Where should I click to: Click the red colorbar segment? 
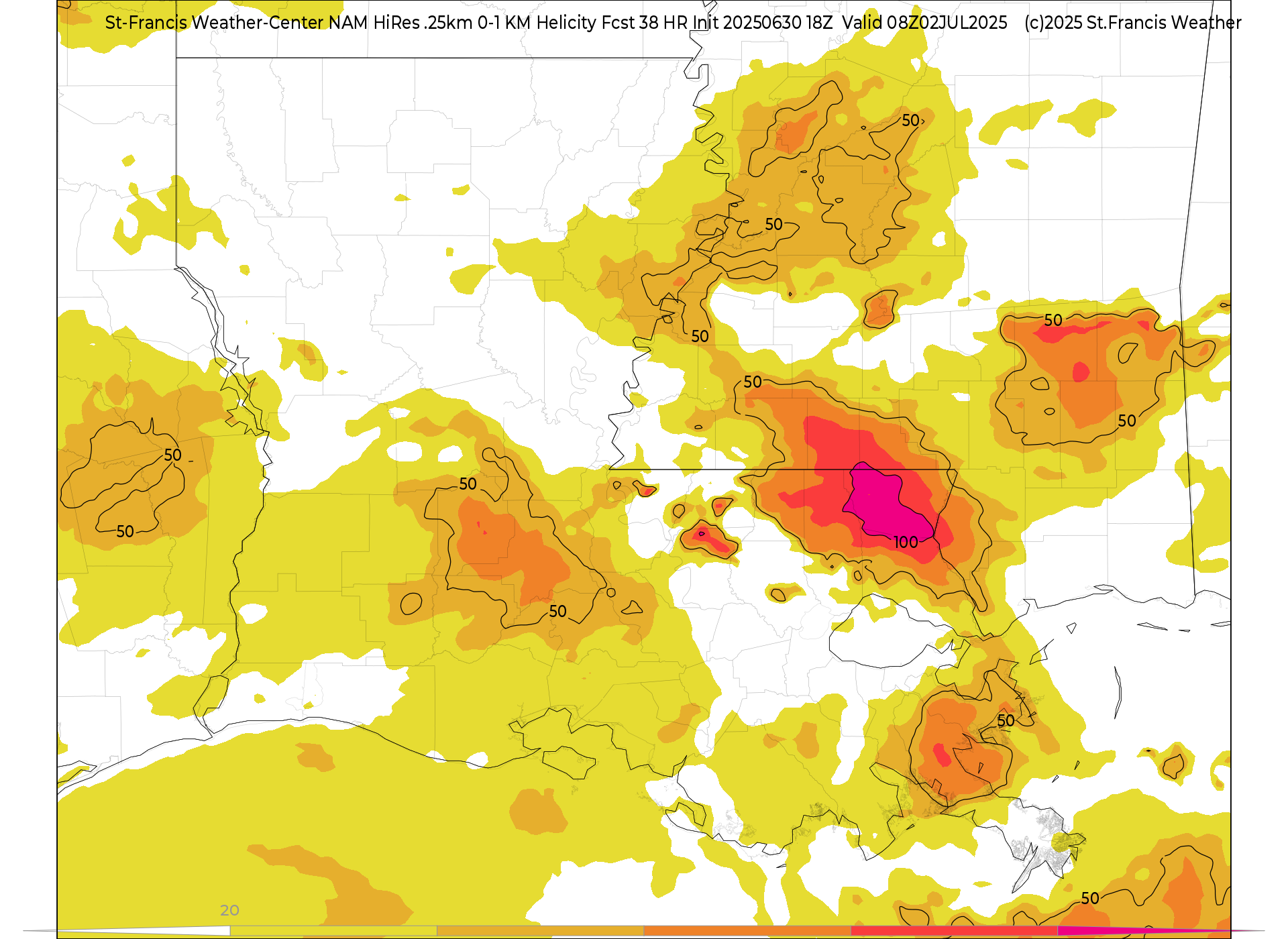tap(954, 931)
